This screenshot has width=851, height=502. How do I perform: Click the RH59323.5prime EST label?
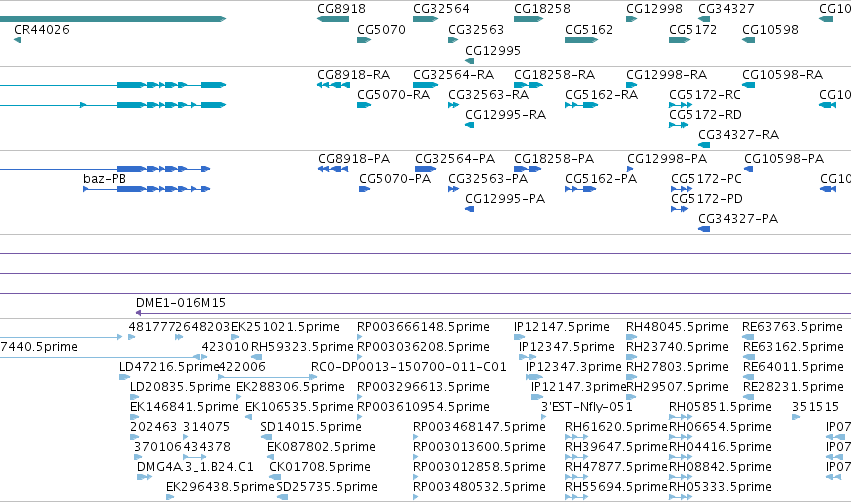[302, 347]
